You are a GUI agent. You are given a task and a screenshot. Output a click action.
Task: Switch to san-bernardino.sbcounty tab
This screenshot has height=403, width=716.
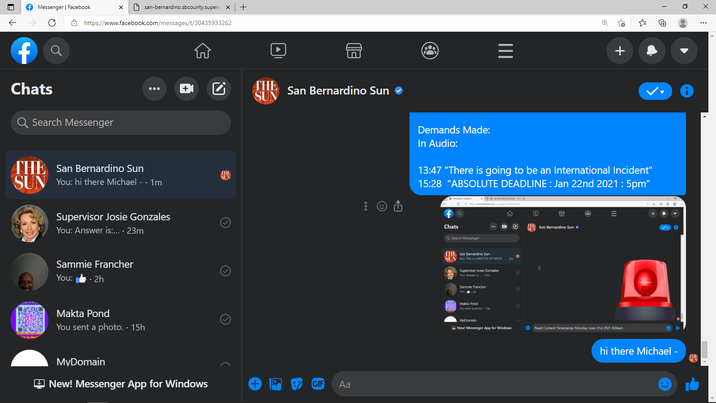pyautogui.click(x=183, y=7)
